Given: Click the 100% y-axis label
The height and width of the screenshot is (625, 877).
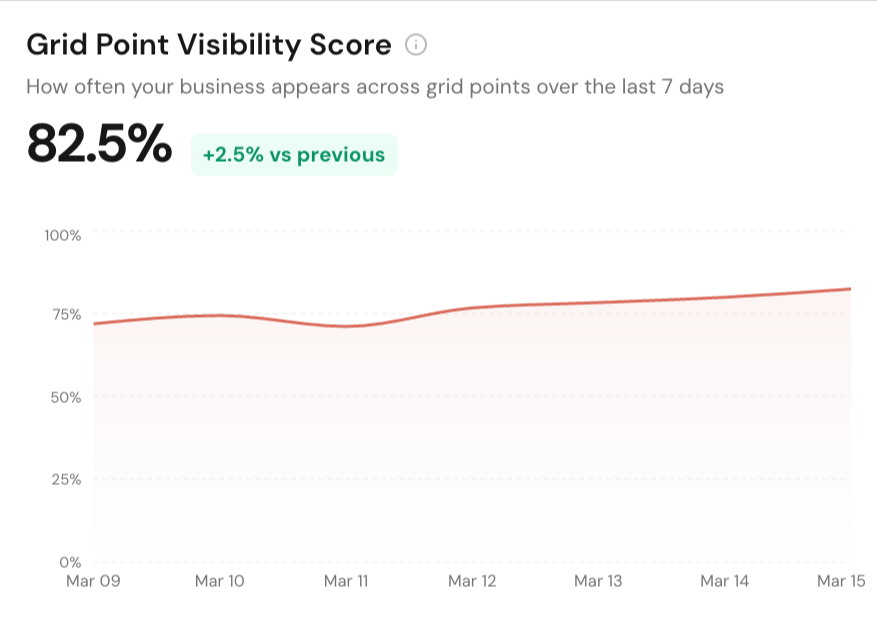Looking at the screenshot, I should (x=62, y=235).
